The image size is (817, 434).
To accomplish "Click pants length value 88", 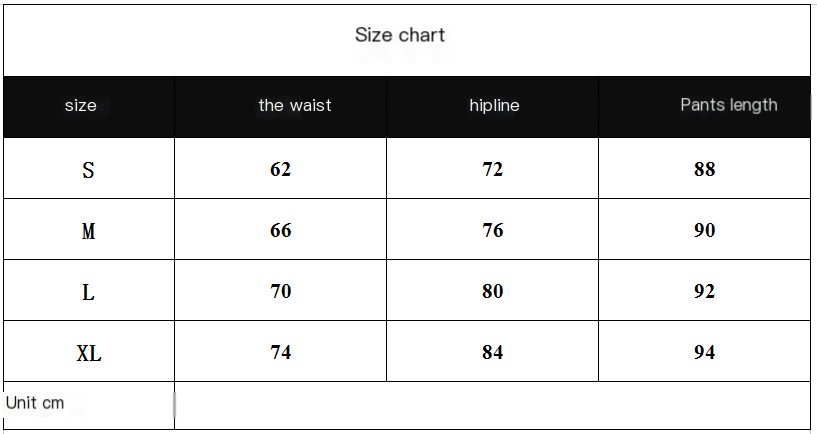I will point(705,169).
